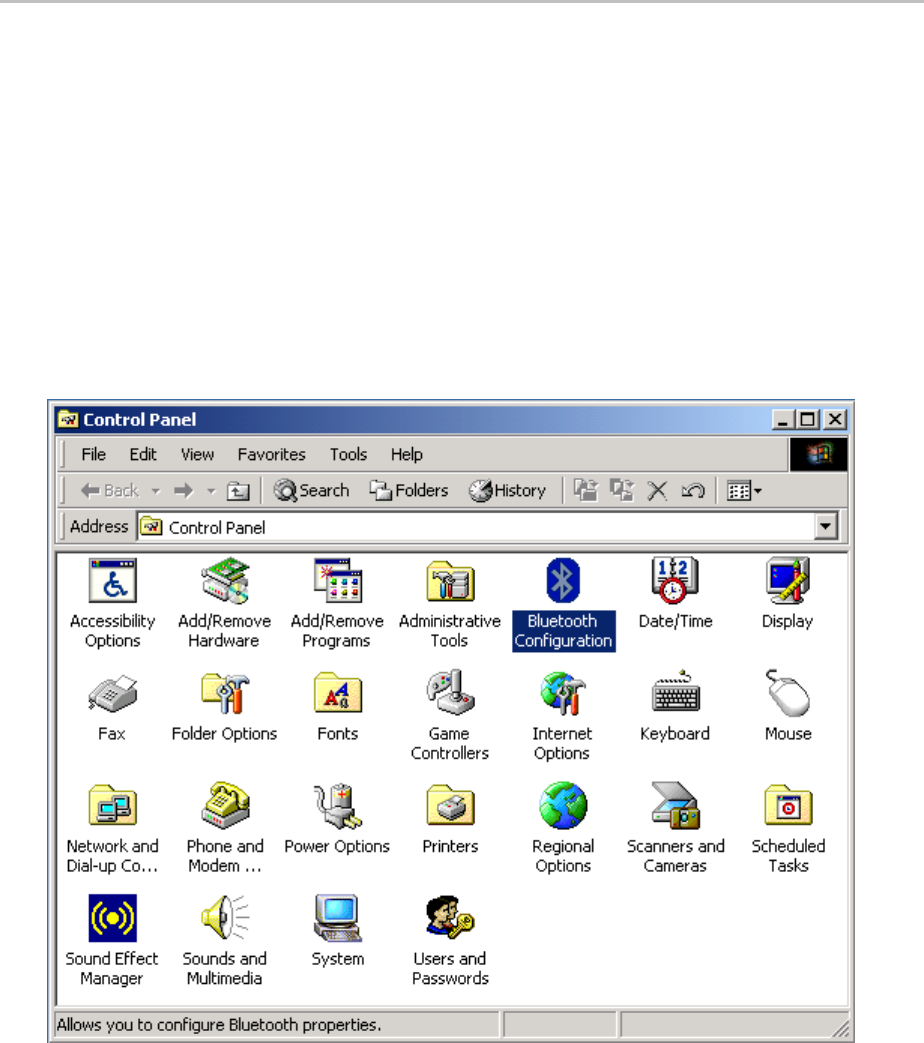
Task: Minimize the Control Panel window
Action: coord(783,420)
